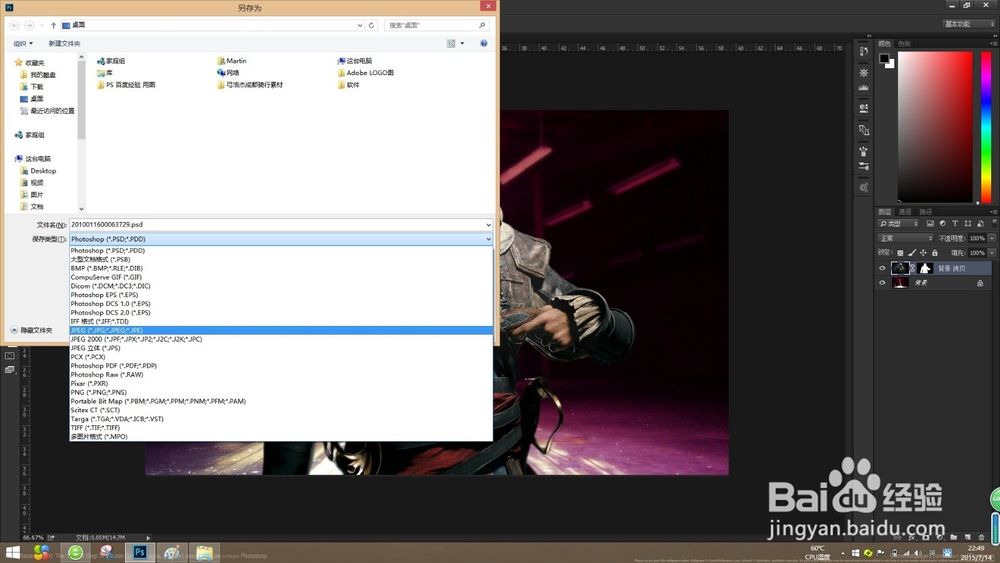Pick Targa (*.TGA;*.VDA;*.ICB;*.VST) format

coord(281,419)
